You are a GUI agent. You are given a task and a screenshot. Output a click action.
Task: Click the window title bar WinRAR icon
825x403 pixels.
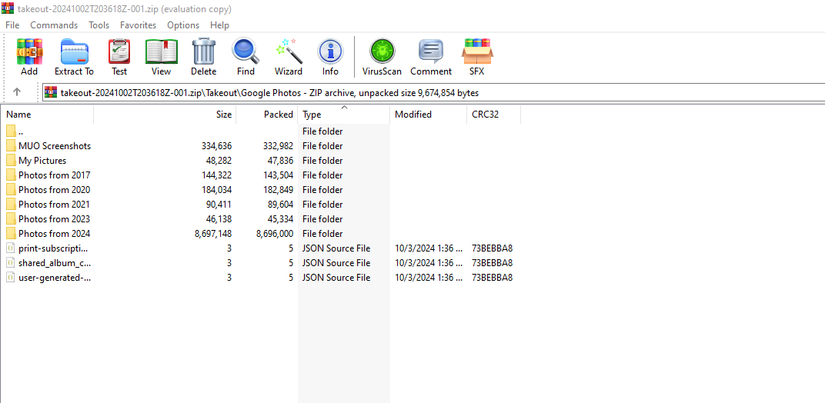click(x=7, y=8)
